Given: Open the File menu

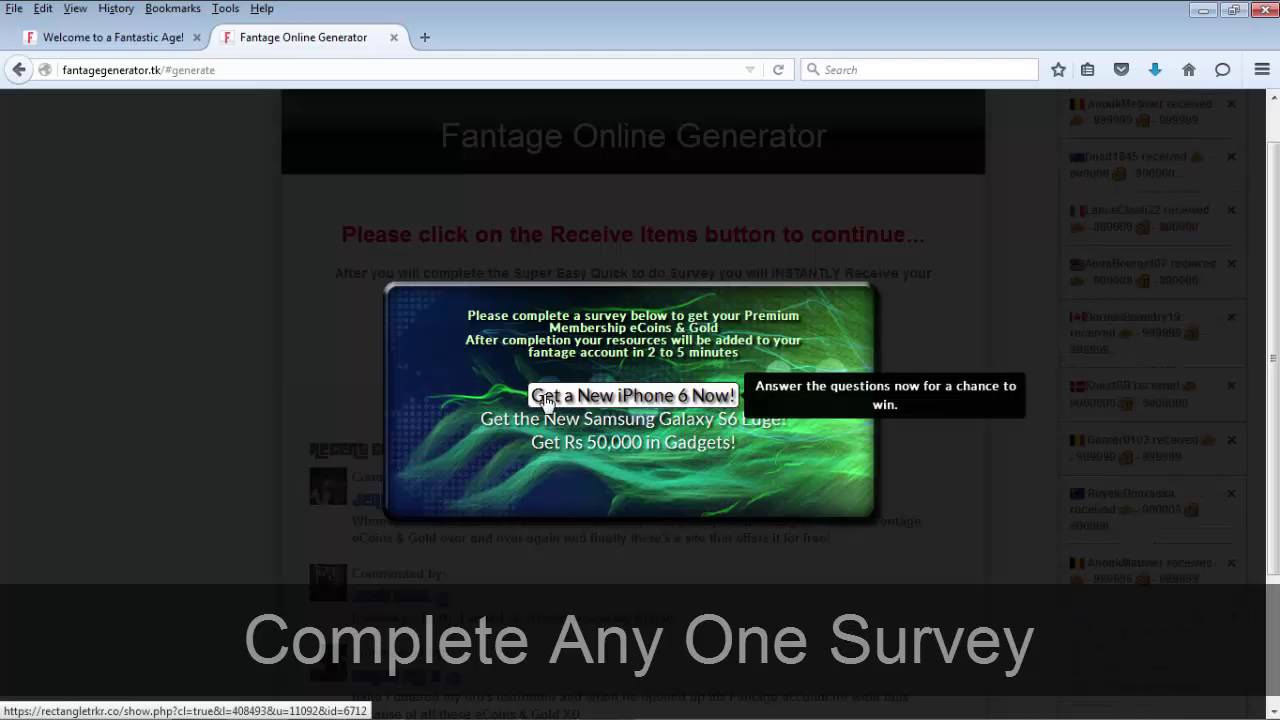Looking at the screenshot, I should (13, 8).
